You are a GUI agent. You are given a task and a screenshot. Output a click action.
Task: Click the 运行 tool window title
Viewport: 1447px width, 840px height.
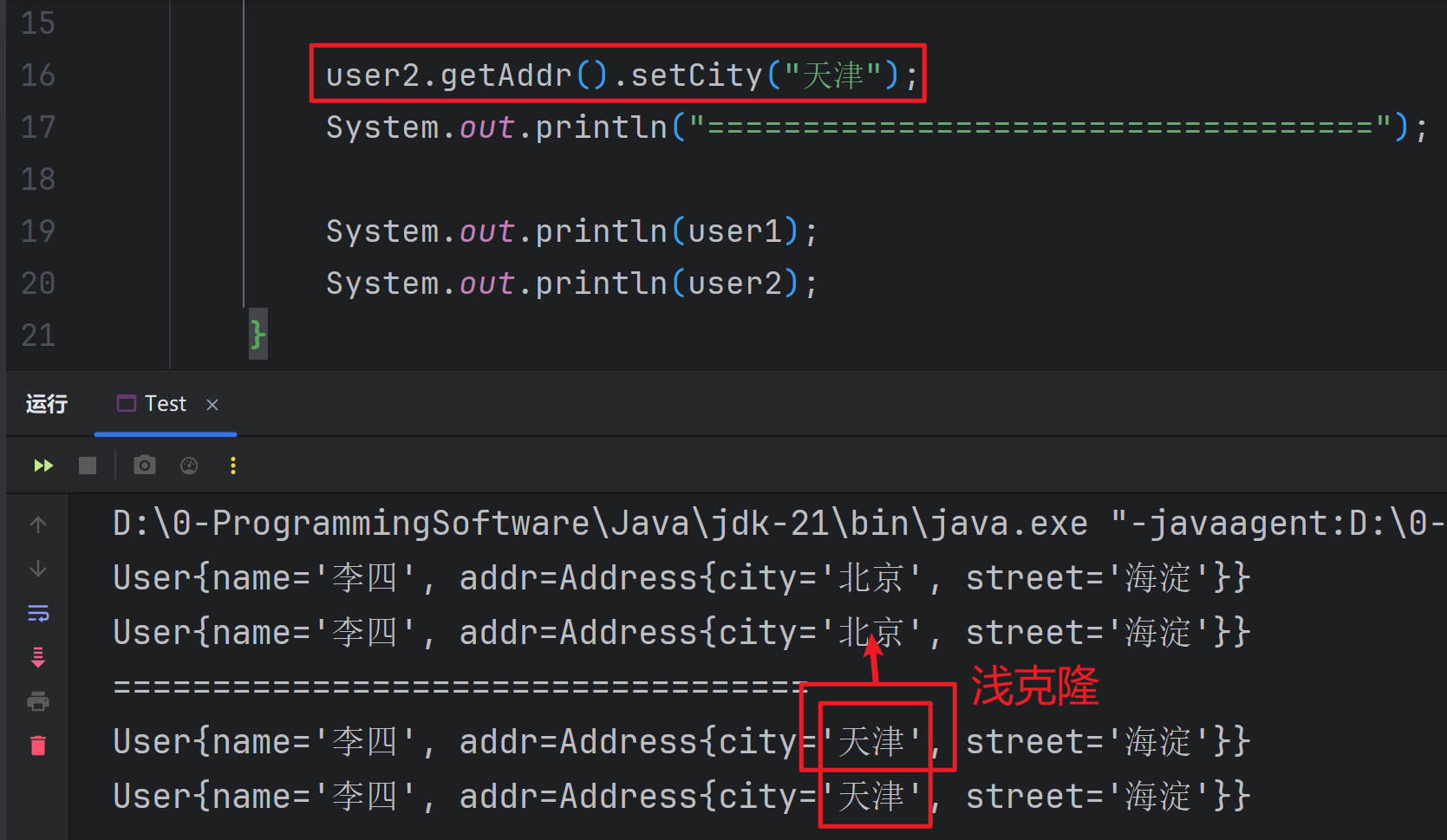[x=47, y=404]
